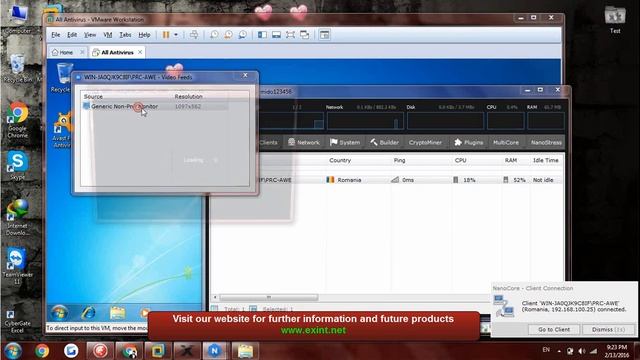The height and width of the screenshot is (360, 640).
Task: Click the 0ms ping value
Action: tap(408, 180)
